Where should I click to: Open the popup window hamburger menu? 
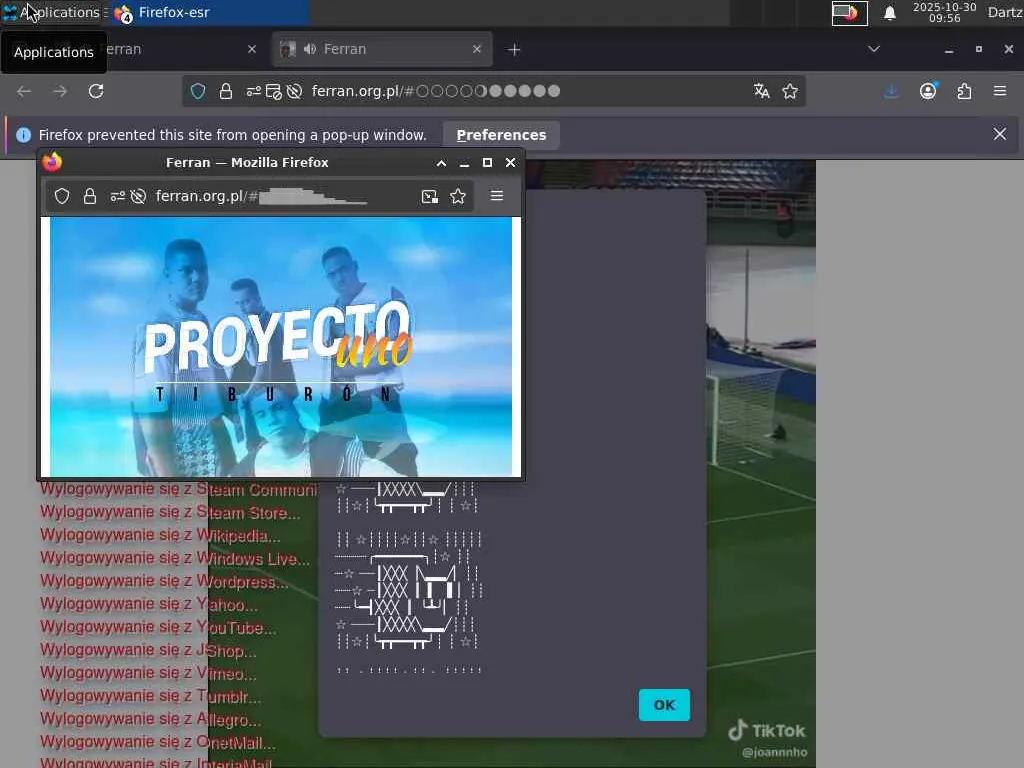[496, 196]
